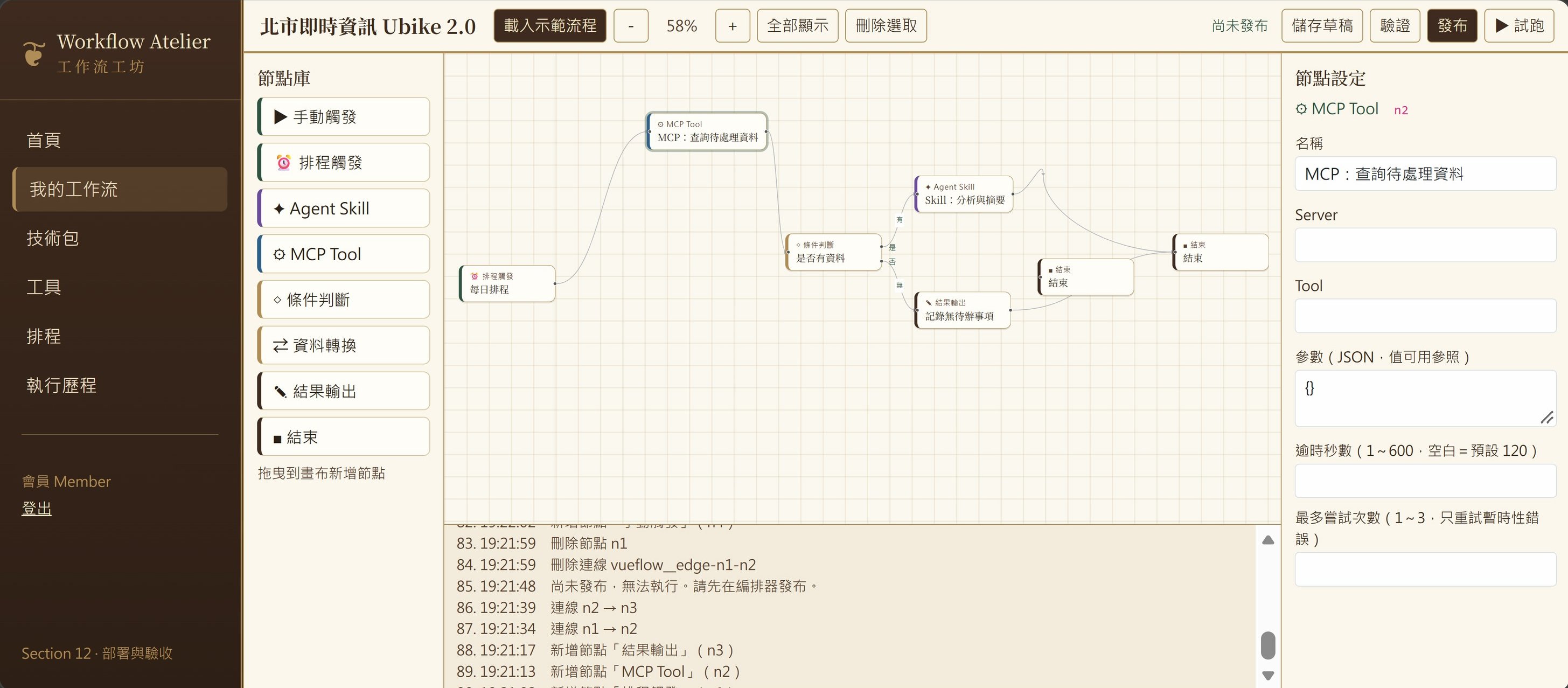Viewport: 1568px width, 688px height.
Task: Pick the MCP Tool node from library
Action: coord(343,254)
